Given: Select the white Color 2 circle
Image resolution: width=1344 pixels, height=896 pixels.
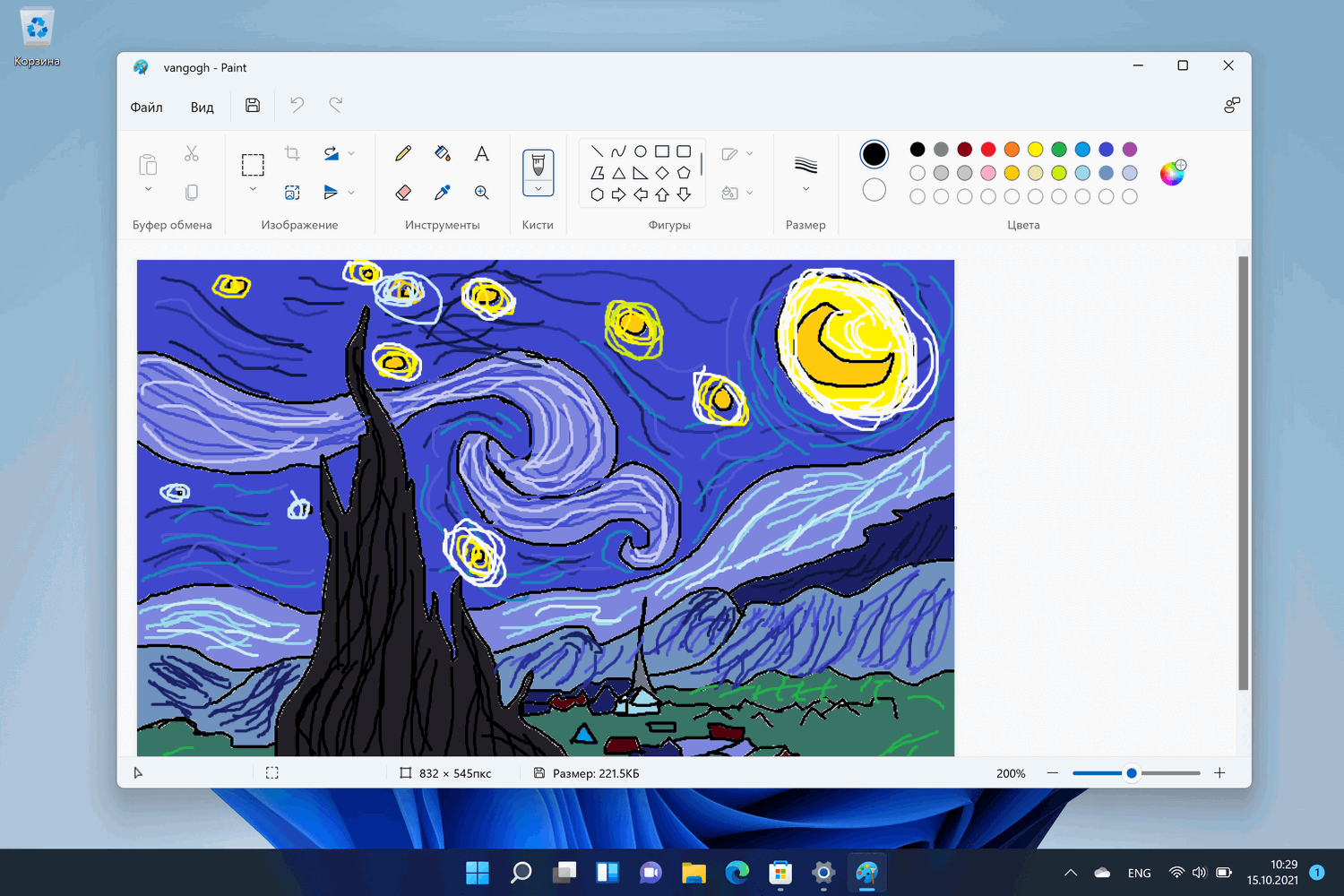Looking at the screenshot, I should [874, 190].
